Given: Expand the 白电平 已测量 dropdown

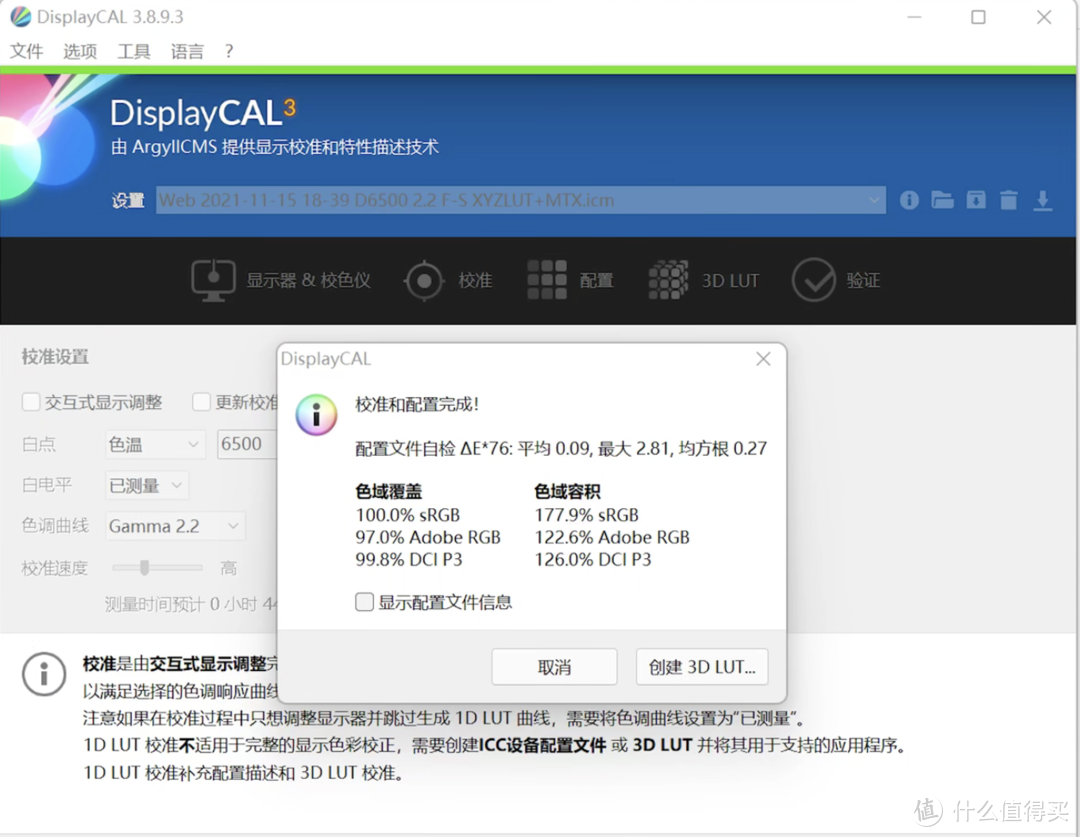Looking at the screenshot, I should point(146,485).
